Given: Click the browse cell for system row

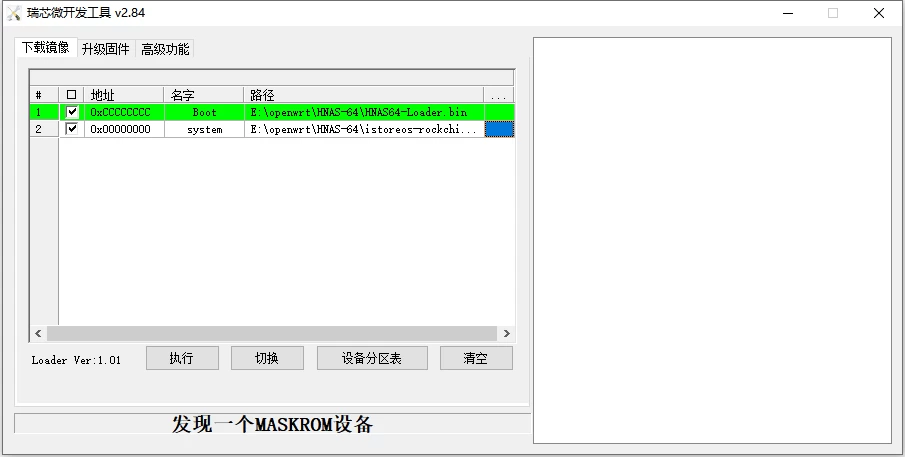Looking at the screenshot, I should (x=499, y=129).
